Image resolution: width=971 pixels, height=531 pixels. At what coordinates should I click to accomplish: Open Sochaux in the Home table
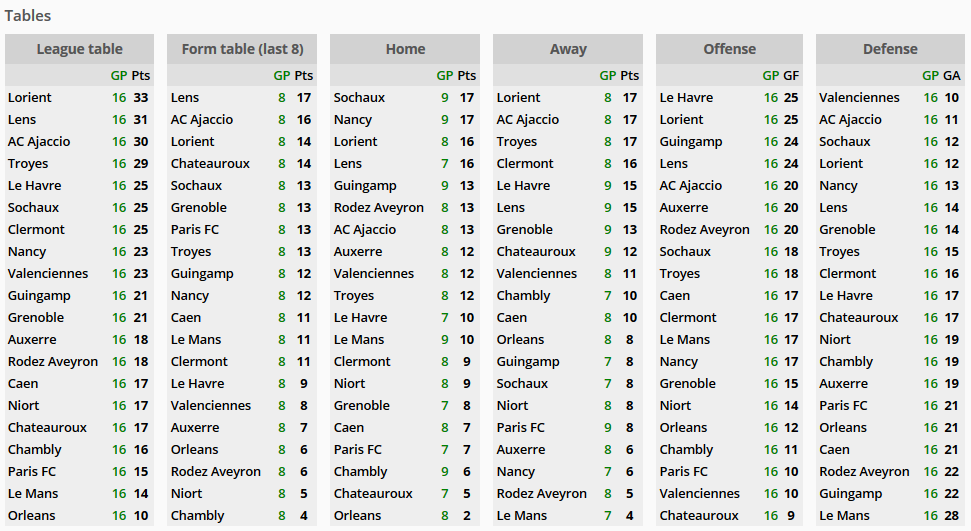(x=359, y=98)
